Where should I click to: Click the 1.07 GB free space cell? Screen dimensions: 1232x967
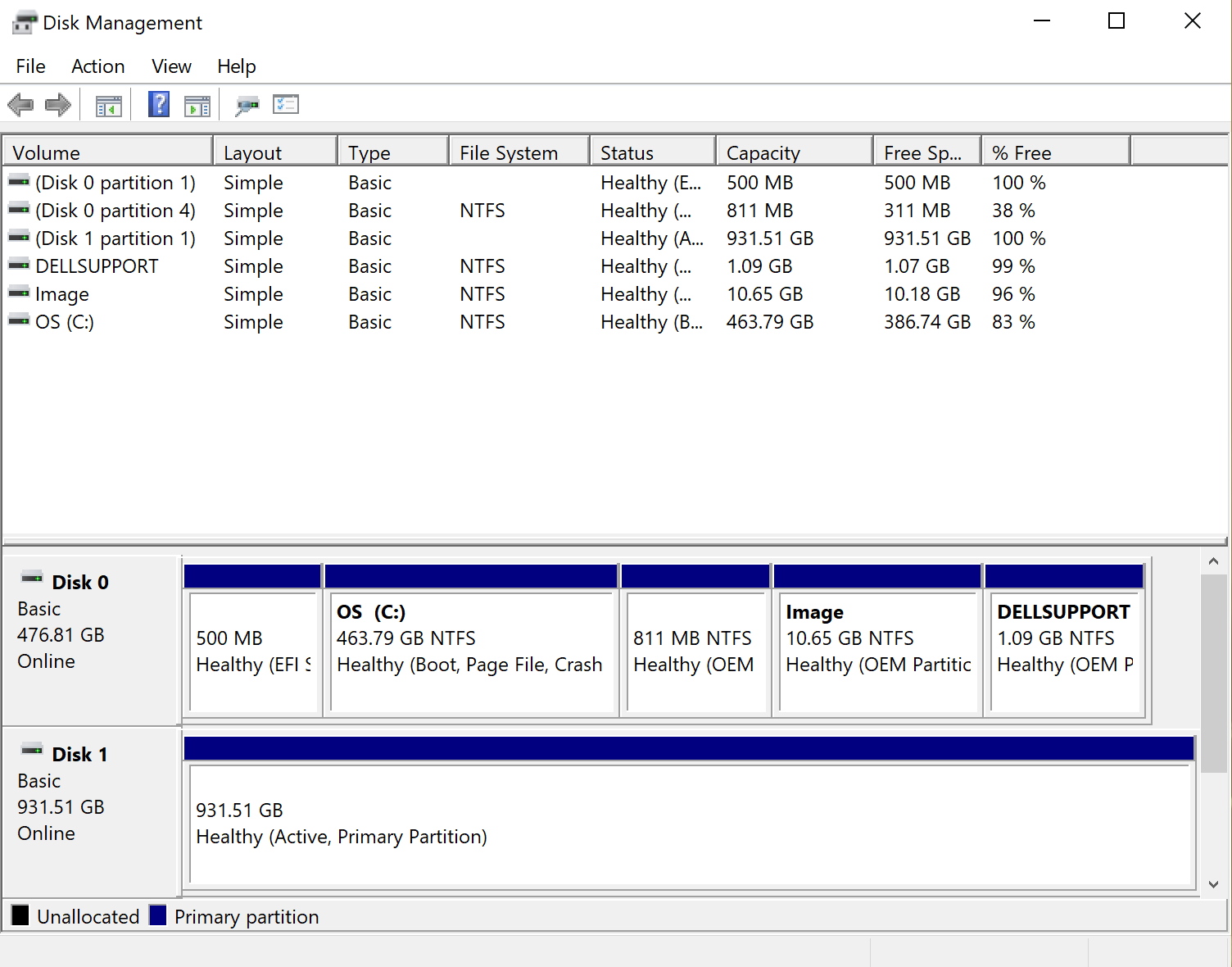(917, 266)
